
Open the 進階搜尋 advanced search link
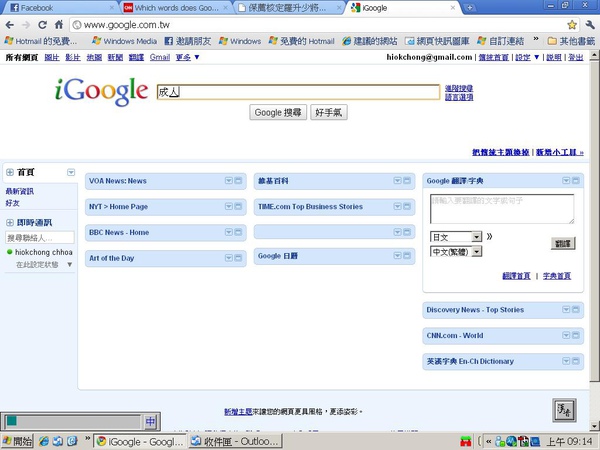459,88
